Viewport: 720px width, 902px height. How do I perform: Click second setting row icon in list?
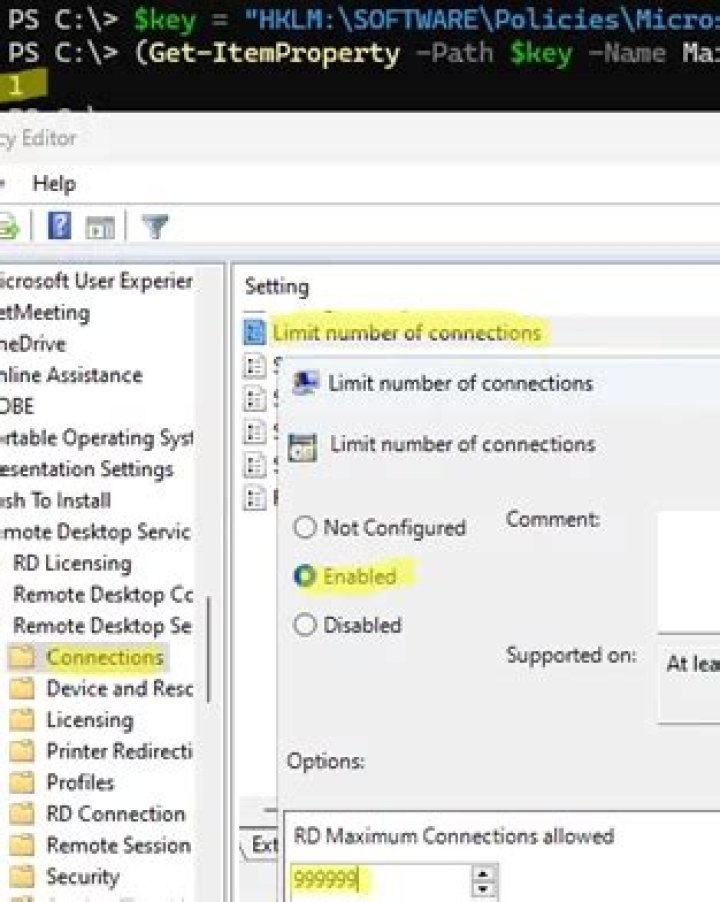[254, 366]
